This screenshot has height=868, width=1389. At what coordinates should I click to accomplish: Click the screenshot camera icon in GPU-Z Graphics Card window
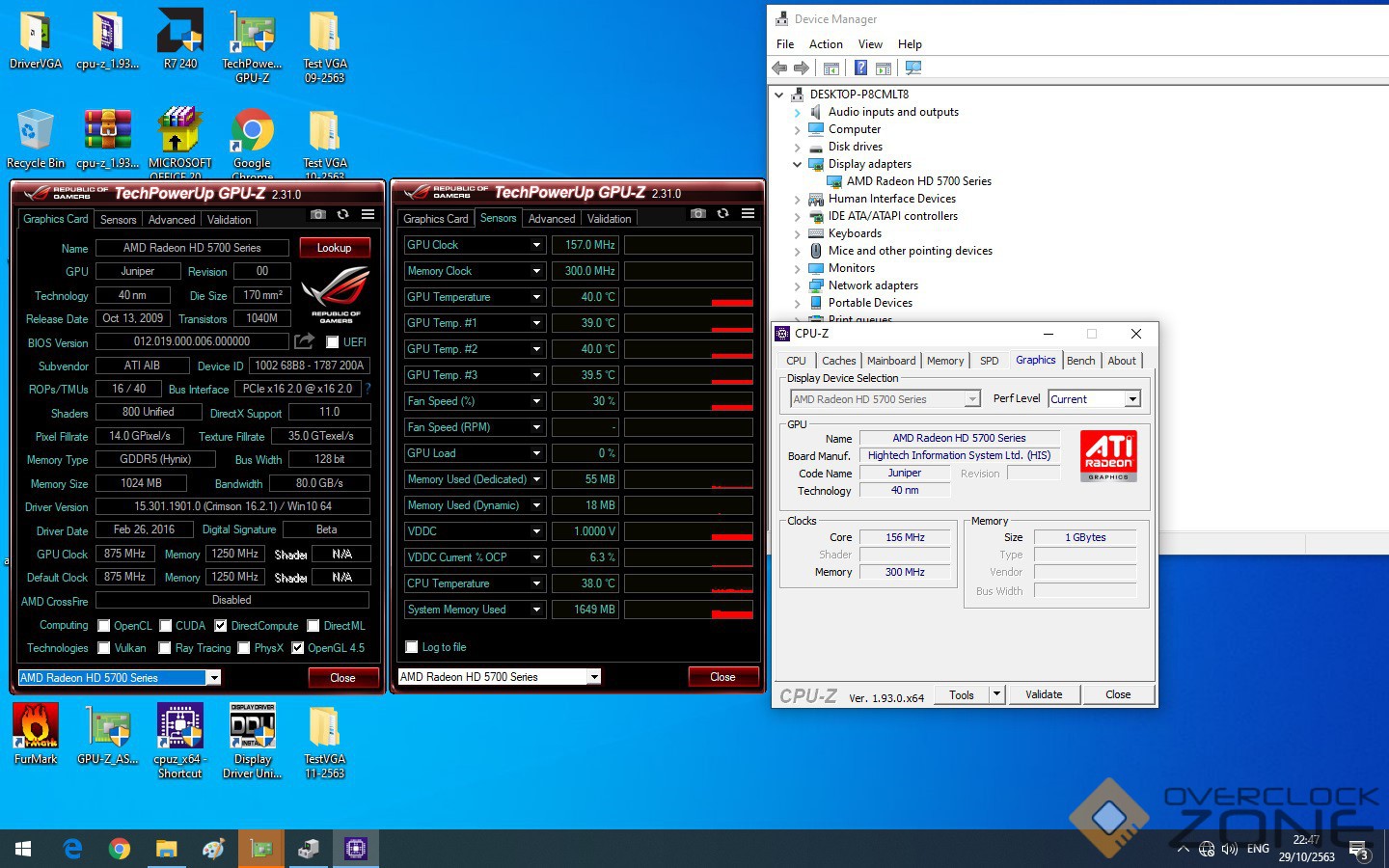click(x=318, y=214)
